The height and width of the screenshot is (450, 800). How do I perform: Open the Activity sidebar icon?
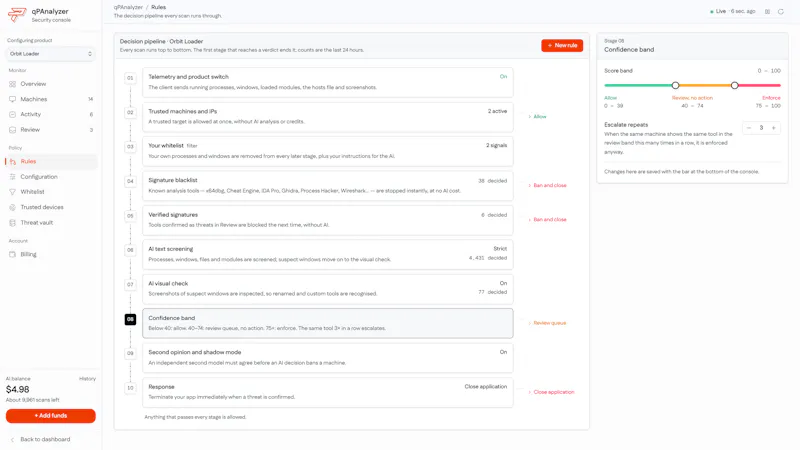(12, 114)
